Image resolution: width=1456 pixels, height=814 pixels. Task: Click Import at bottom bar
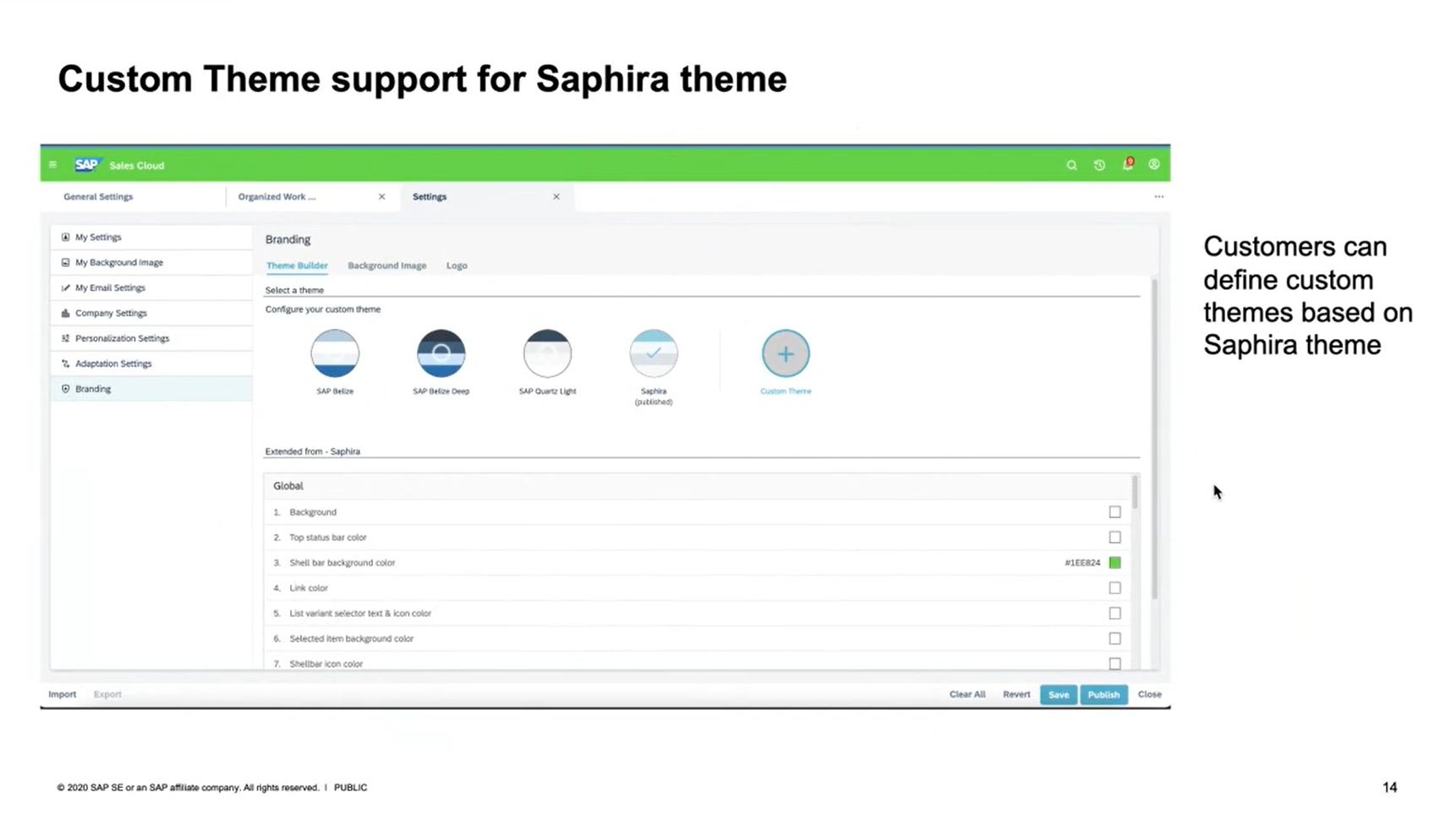[62, 695]
